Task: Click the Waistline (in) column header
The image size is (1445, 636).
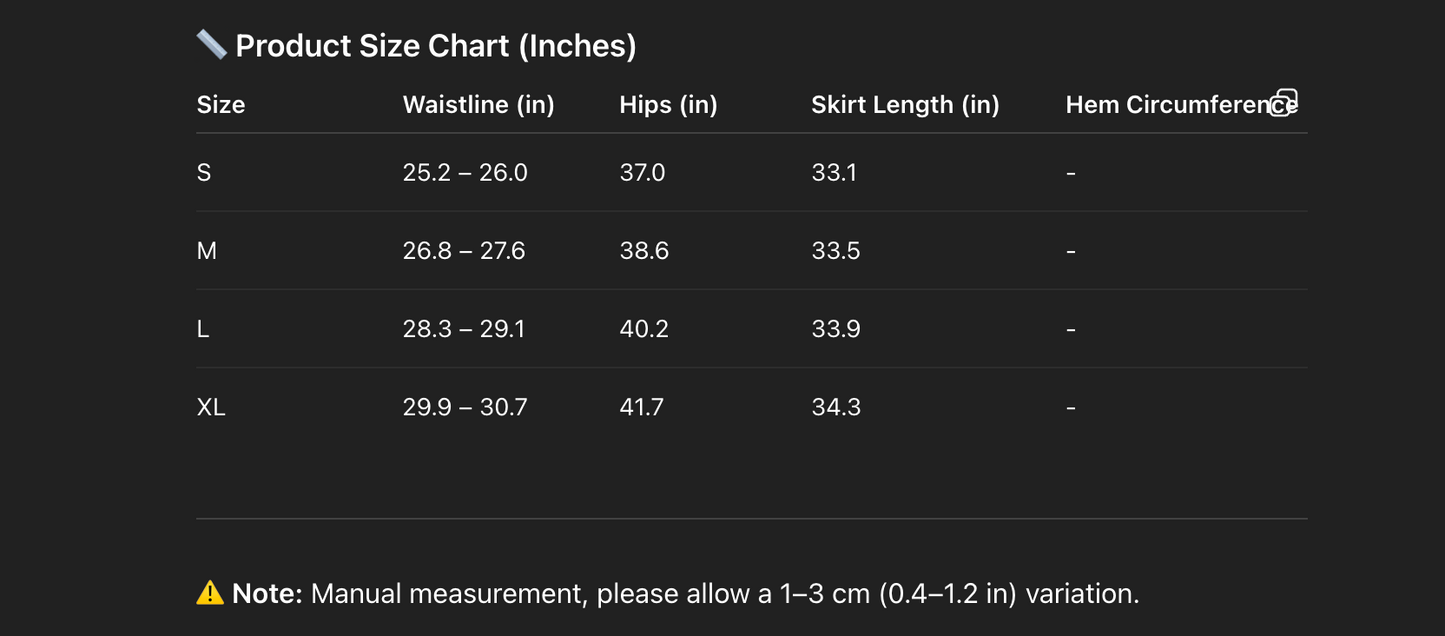Action: tap(478, 105)
